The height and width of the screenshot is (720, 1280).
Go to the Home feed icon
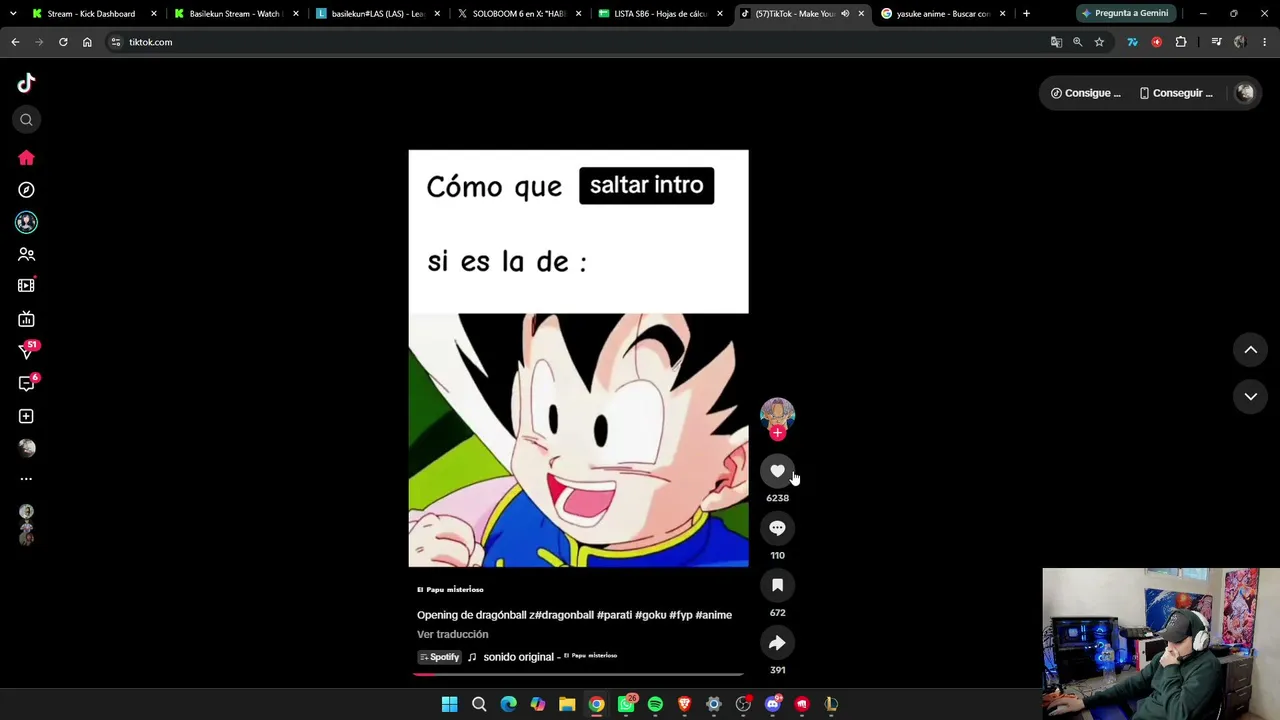tap(26, 157)
